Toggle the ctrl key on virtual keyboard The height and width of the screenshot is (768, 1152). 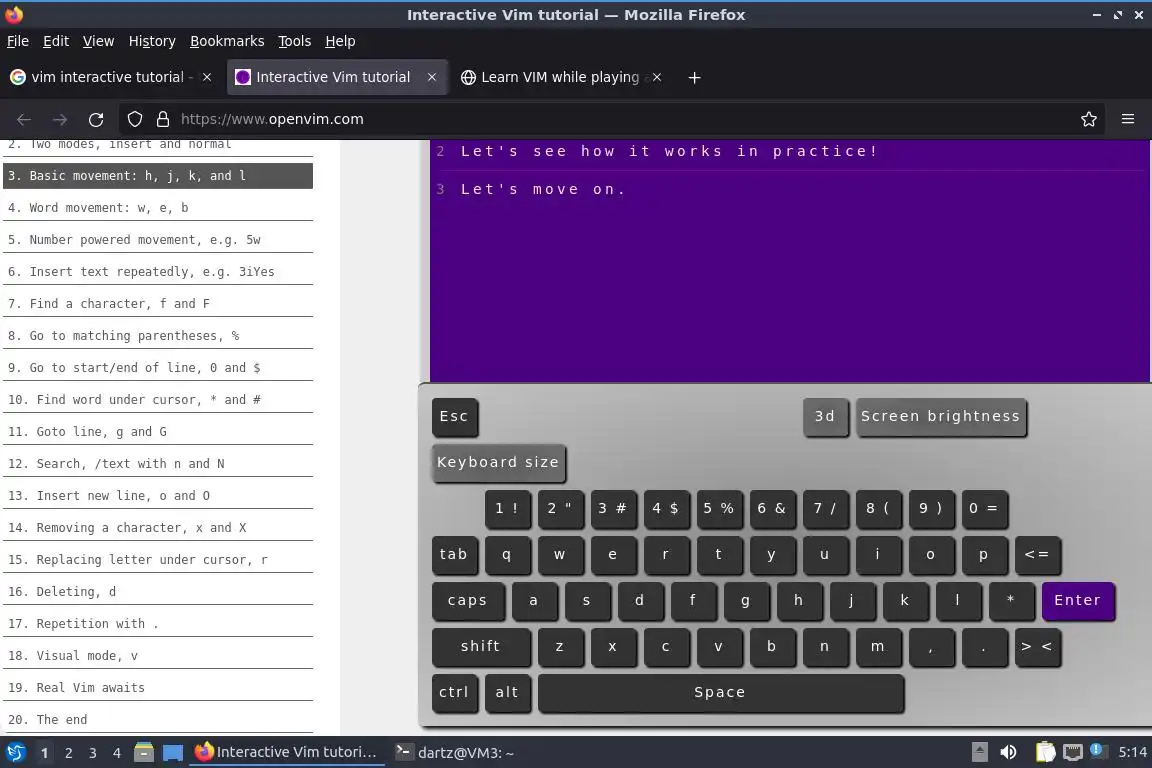coord(454,692)
